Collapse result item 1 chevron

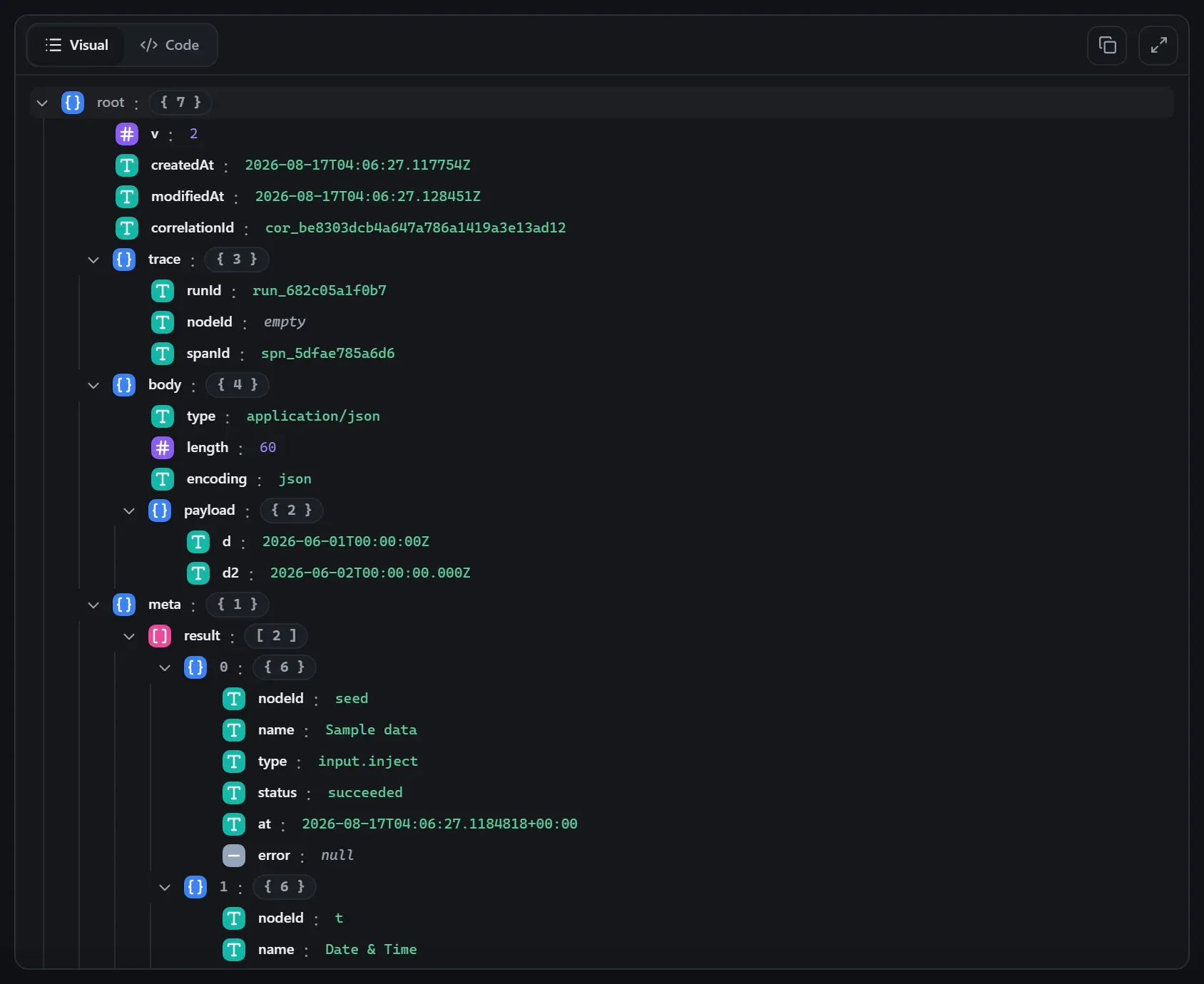[165, 887]
